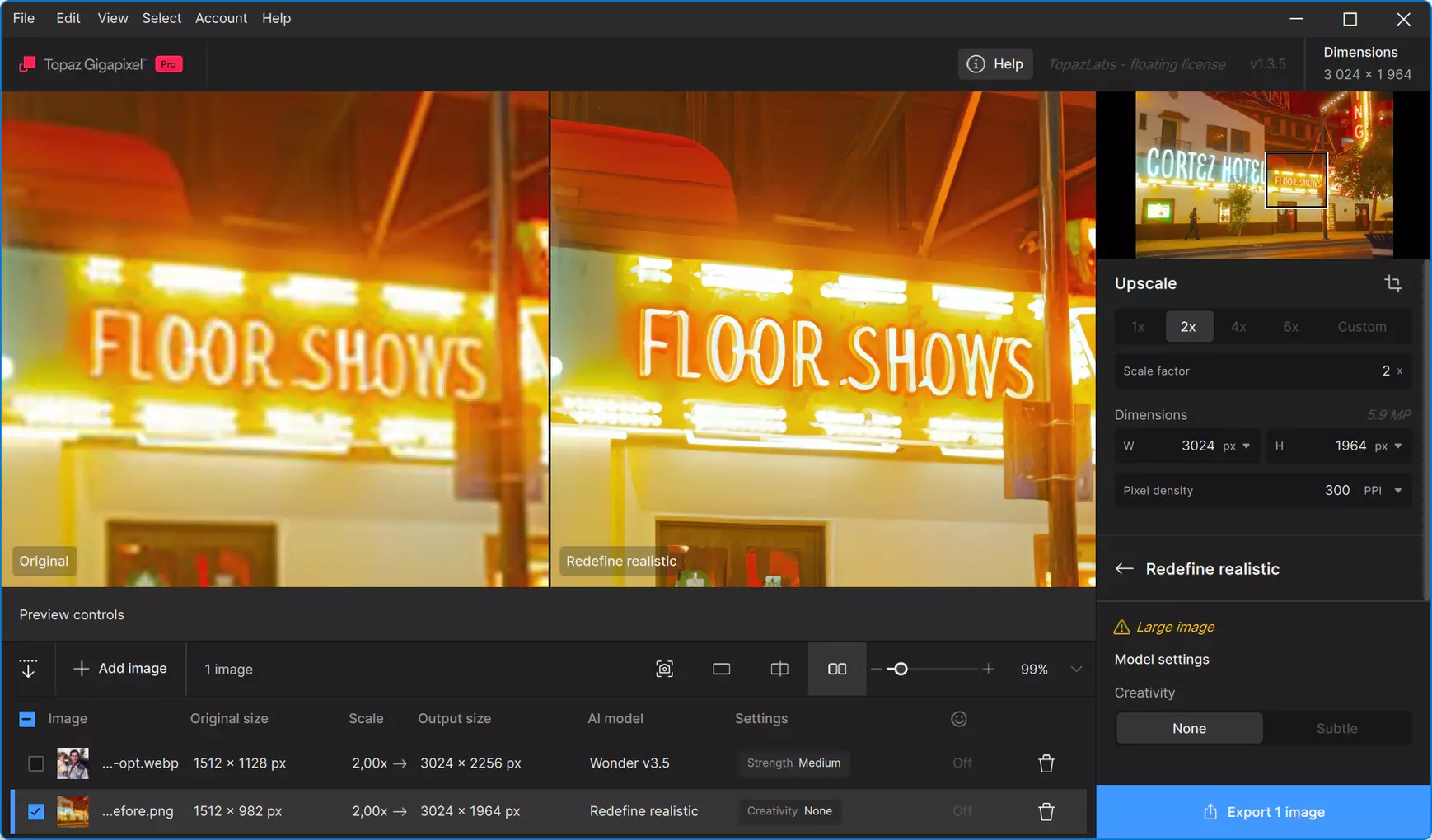Open the height px unit dropdown
Viewport: 1432px width, 840px height.
pyautogui.click(x=1388, y=446)
